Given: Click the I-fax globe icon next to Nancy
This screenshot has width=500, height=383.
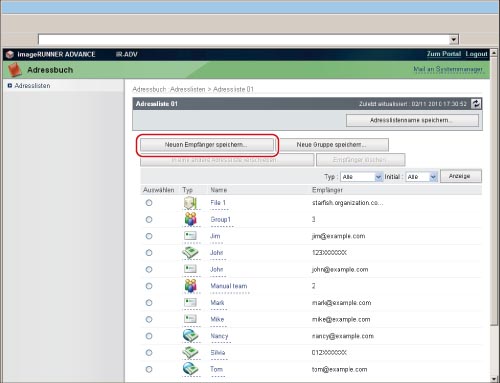Looking at the screenshot, I should click(190, 335).
